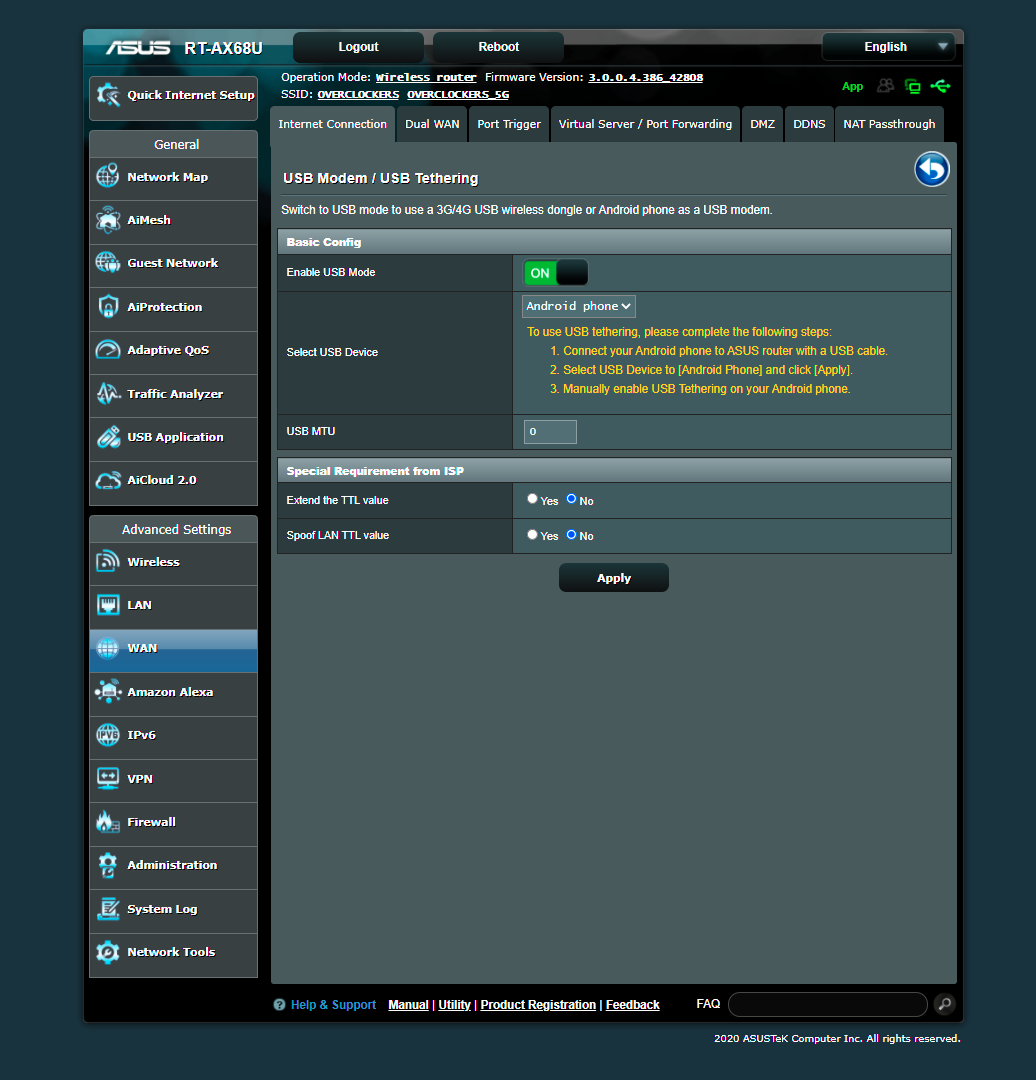Click the green App link
Screen dimensions: 1036x1080
853,87
